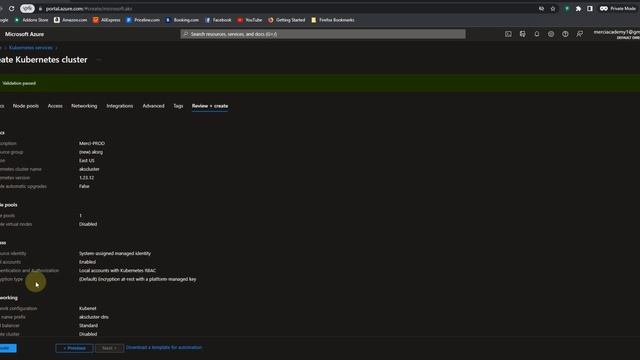Click the (new) aksrg resource group value
This screenshot has height=360, width=640.
tap(91, 152)
